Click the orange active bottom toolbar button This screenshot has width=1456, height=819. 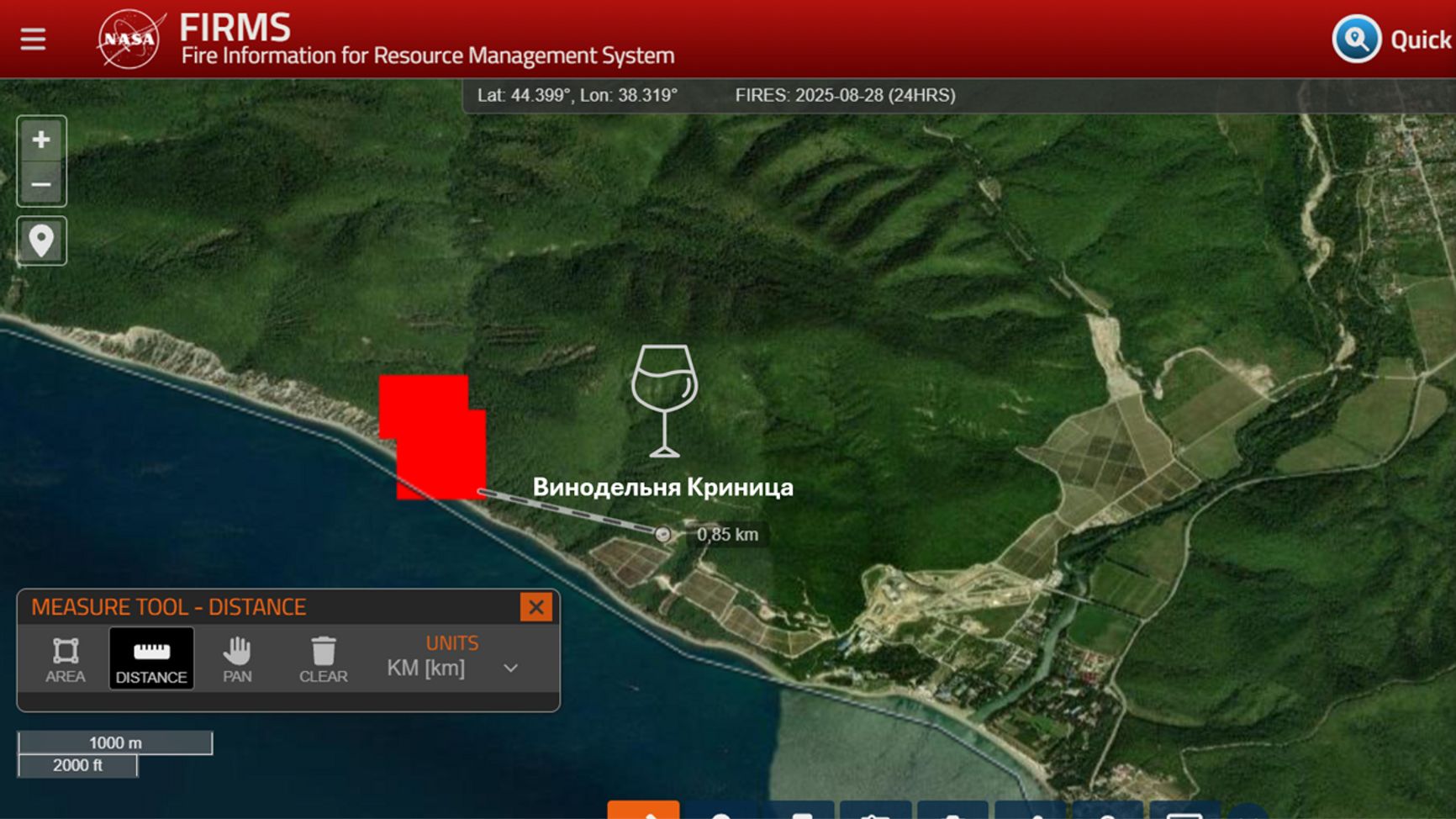point(643,811)
